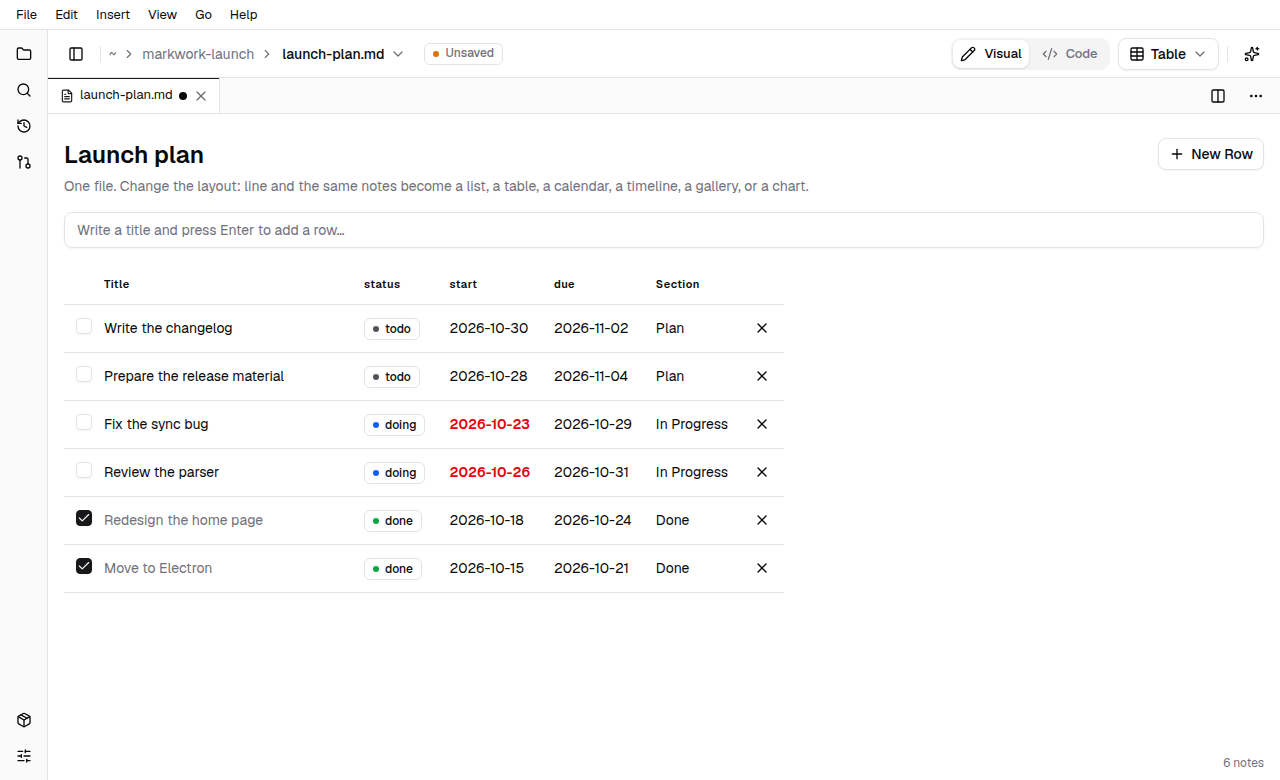Image resolution: width=1280 pixels, height=780 pixels.
Task: Open the source control branch icon
Action: tap(24, 162)
